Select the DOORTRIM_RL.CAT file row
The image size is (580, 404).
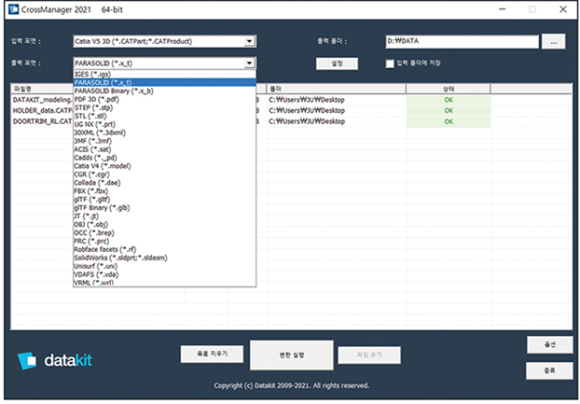(291, 121)
